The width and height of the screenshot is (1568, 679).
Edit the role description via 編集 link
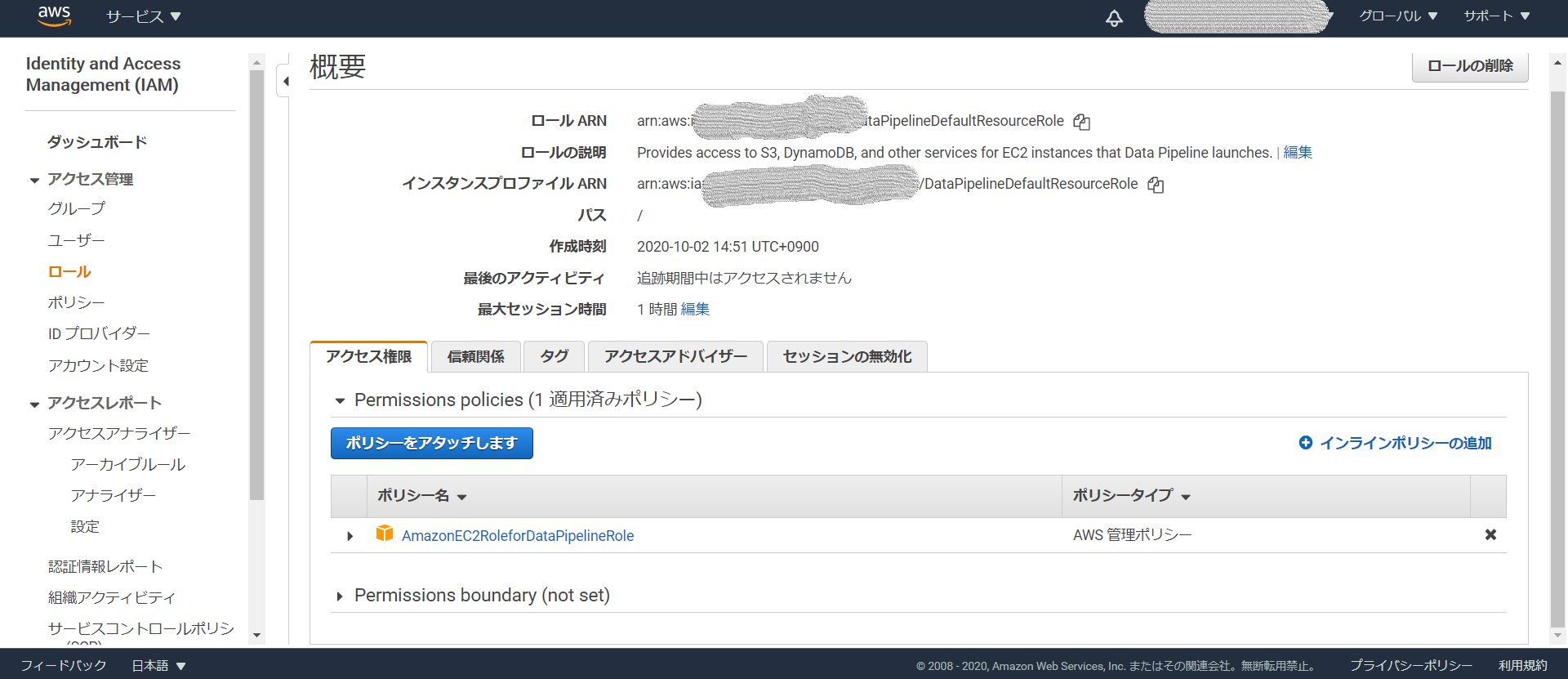click(x=1298, y=153)
